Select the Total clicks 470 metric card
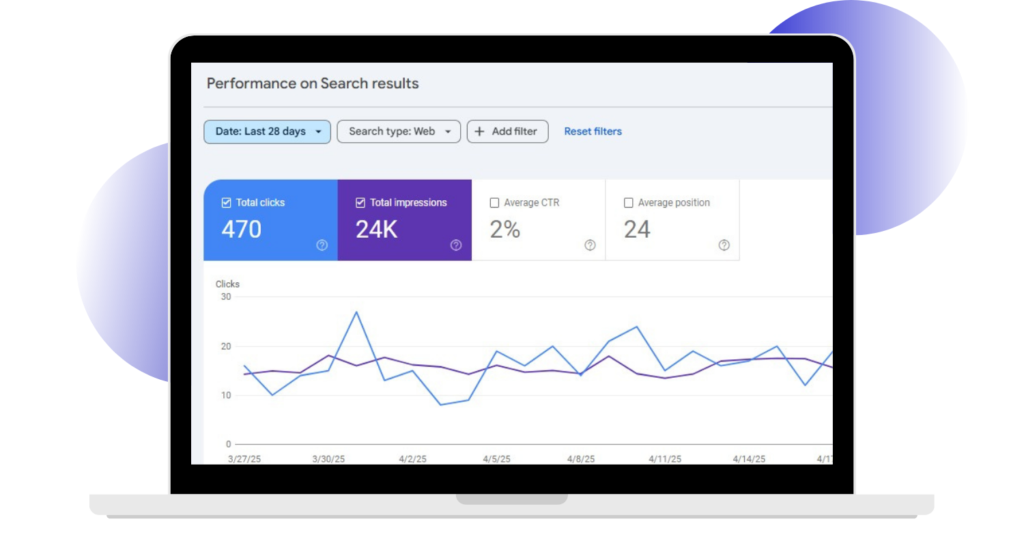This screenshot has height=552, width=1024. tap(270, 220)
